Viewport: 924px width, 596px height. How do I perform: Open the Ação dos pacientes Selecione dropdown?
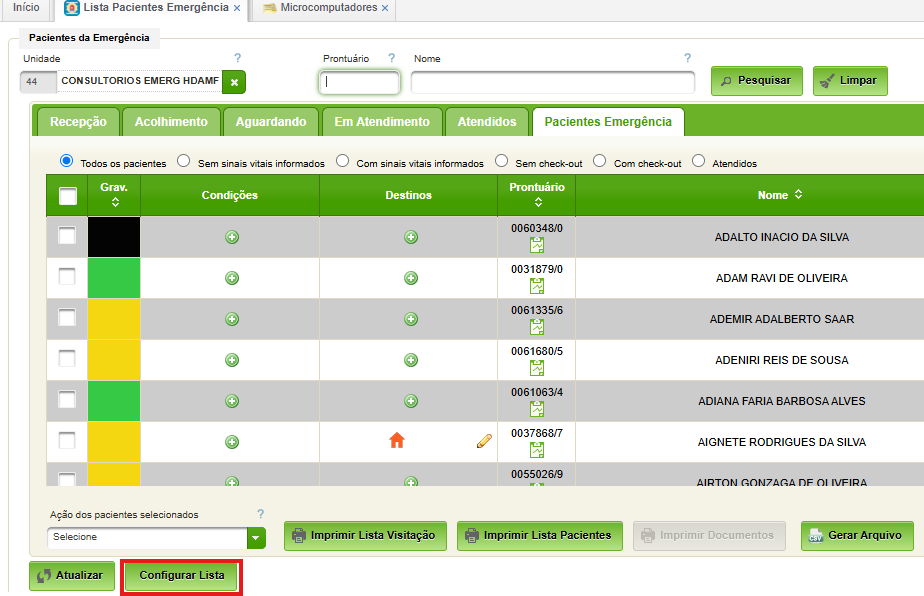(x=156, y=538)
